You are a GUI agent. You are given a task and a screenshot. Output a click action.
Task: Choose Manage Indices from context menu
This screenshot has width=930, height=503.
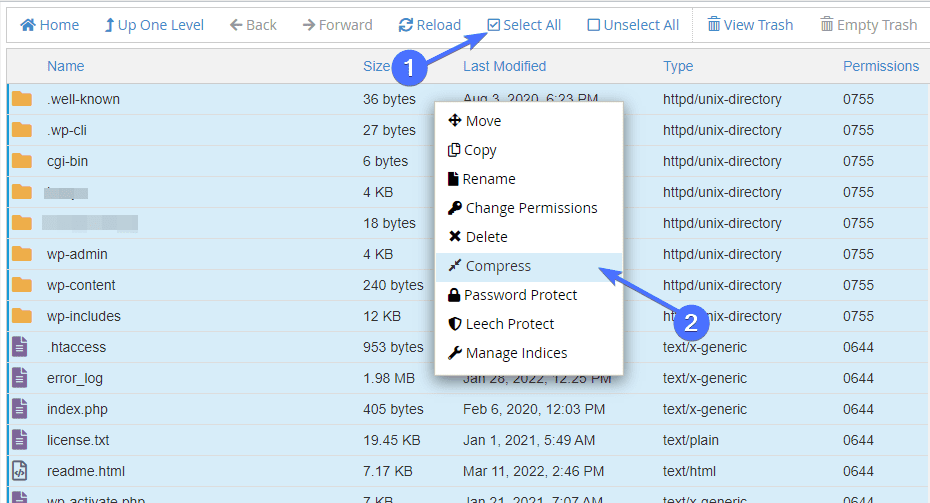pos(528,354)
